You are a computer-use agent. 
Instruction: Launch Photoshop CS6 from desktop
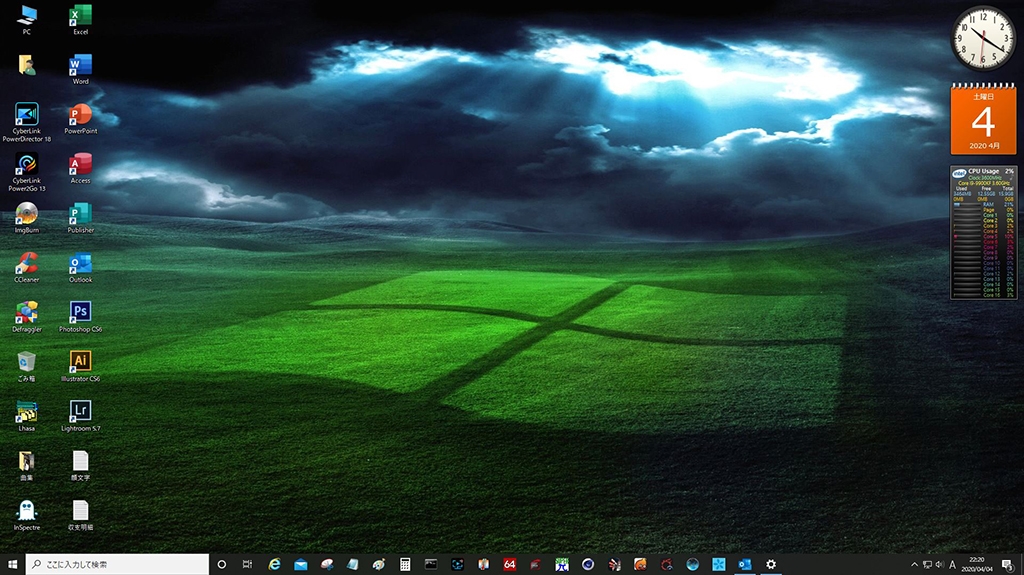tap(80, 317)
